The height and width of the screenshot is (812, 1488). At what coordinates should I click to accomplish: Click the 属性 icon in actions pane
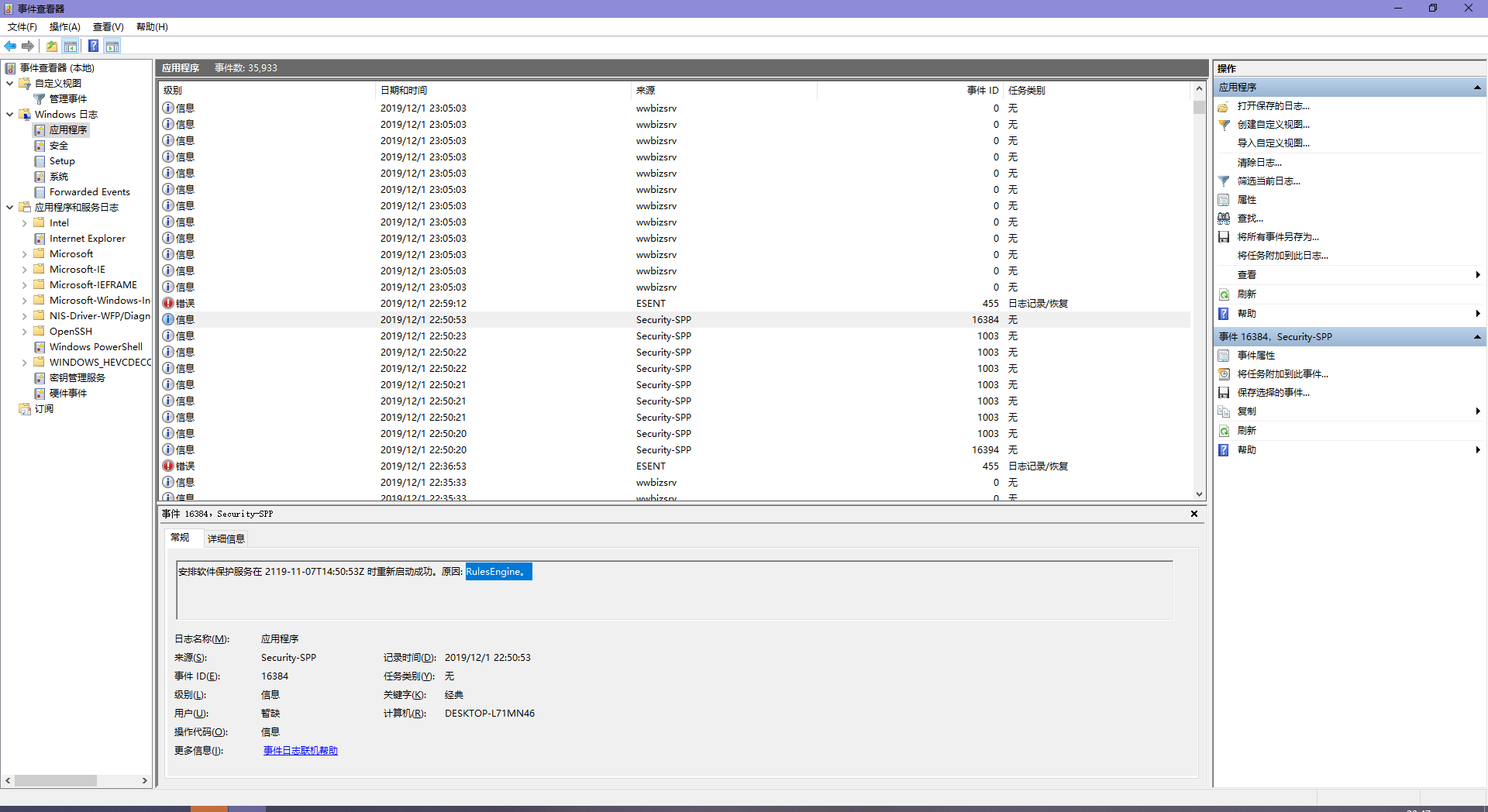pyautogui.click(x=1224, y=200)
